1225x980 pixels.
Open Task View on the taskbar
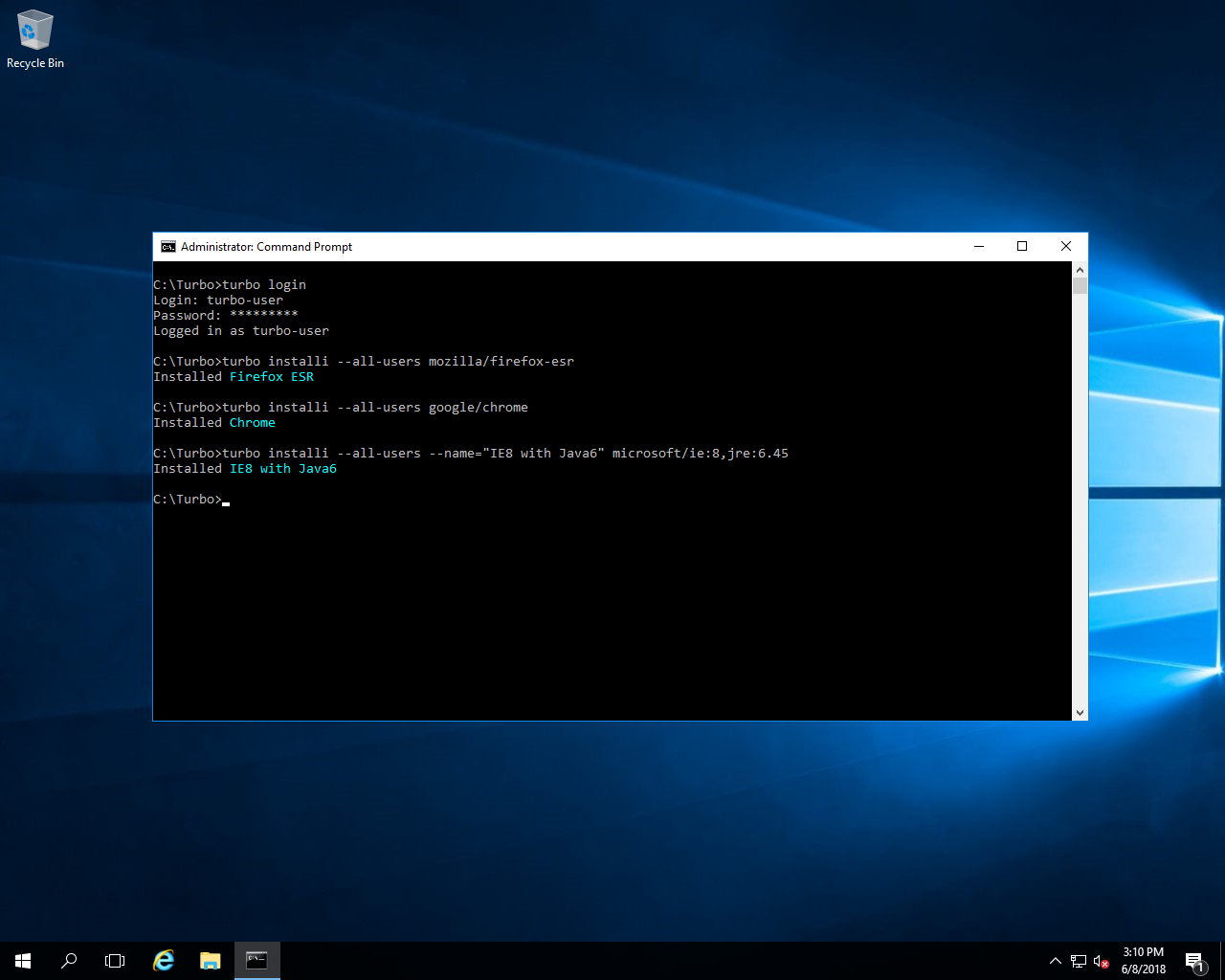[x=114, y=960]
